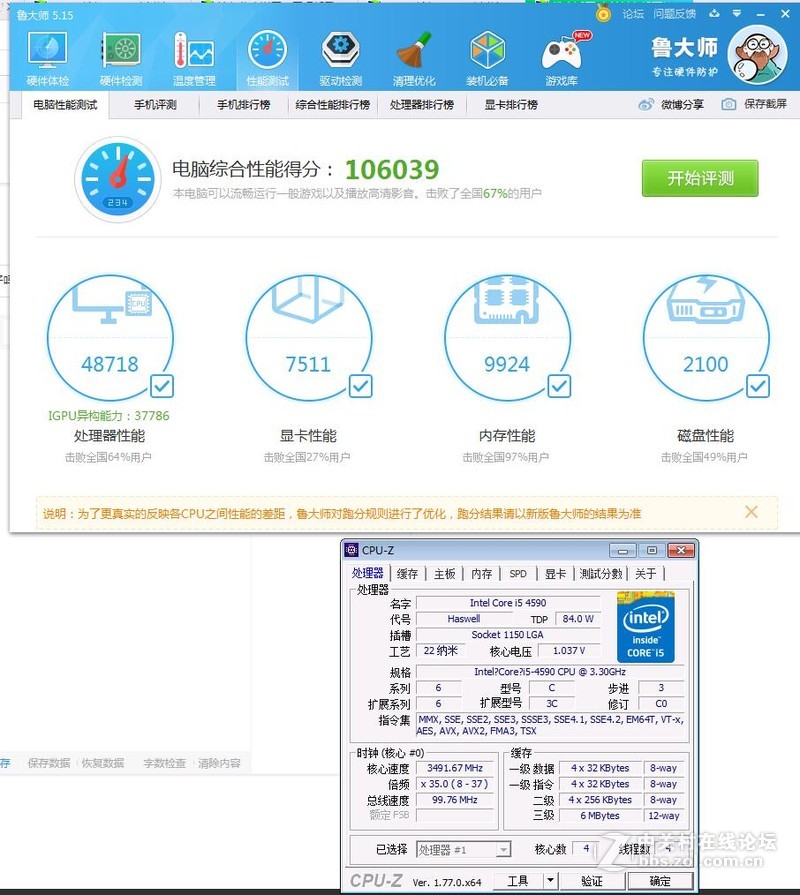
Task: Click the 核心电压 value 1.037 V
Action: coord(569,651)
